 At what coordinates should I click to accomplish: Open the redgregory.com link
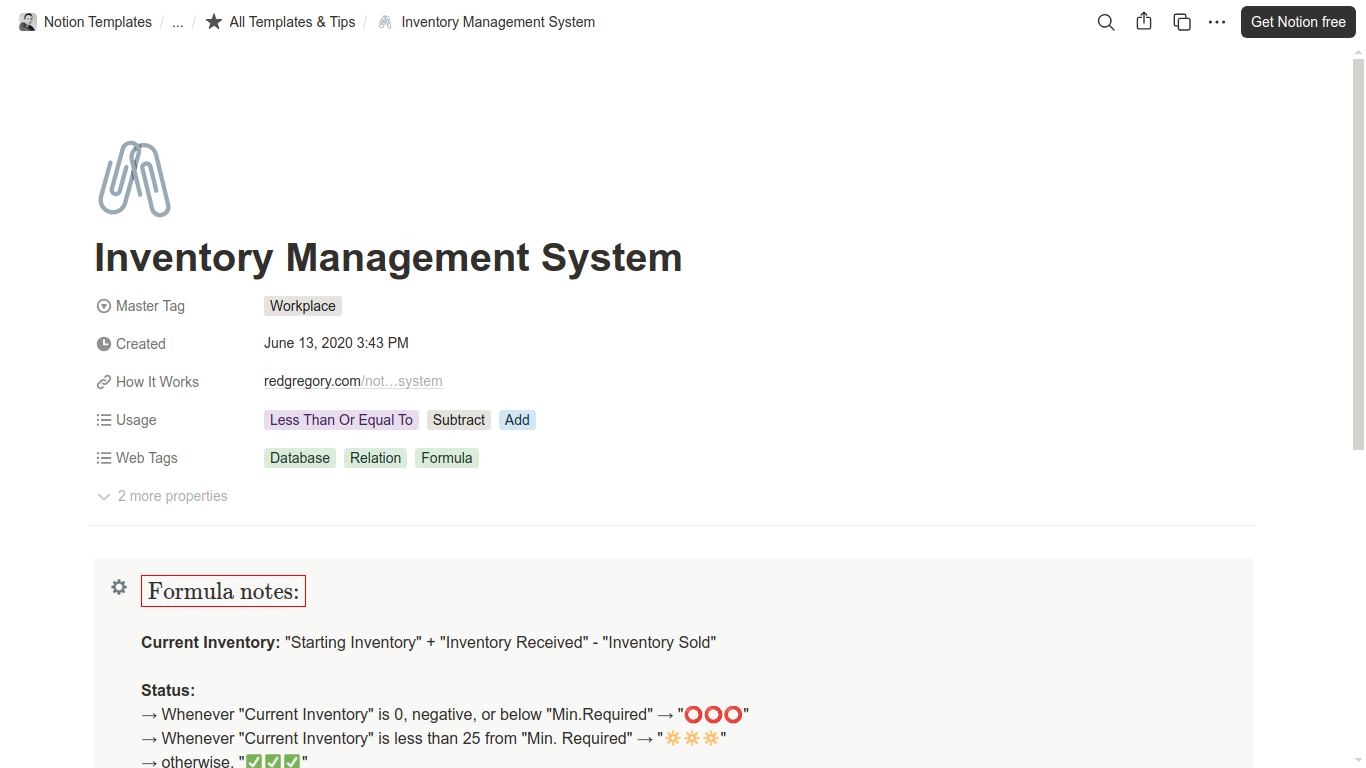tap(353, 381)
